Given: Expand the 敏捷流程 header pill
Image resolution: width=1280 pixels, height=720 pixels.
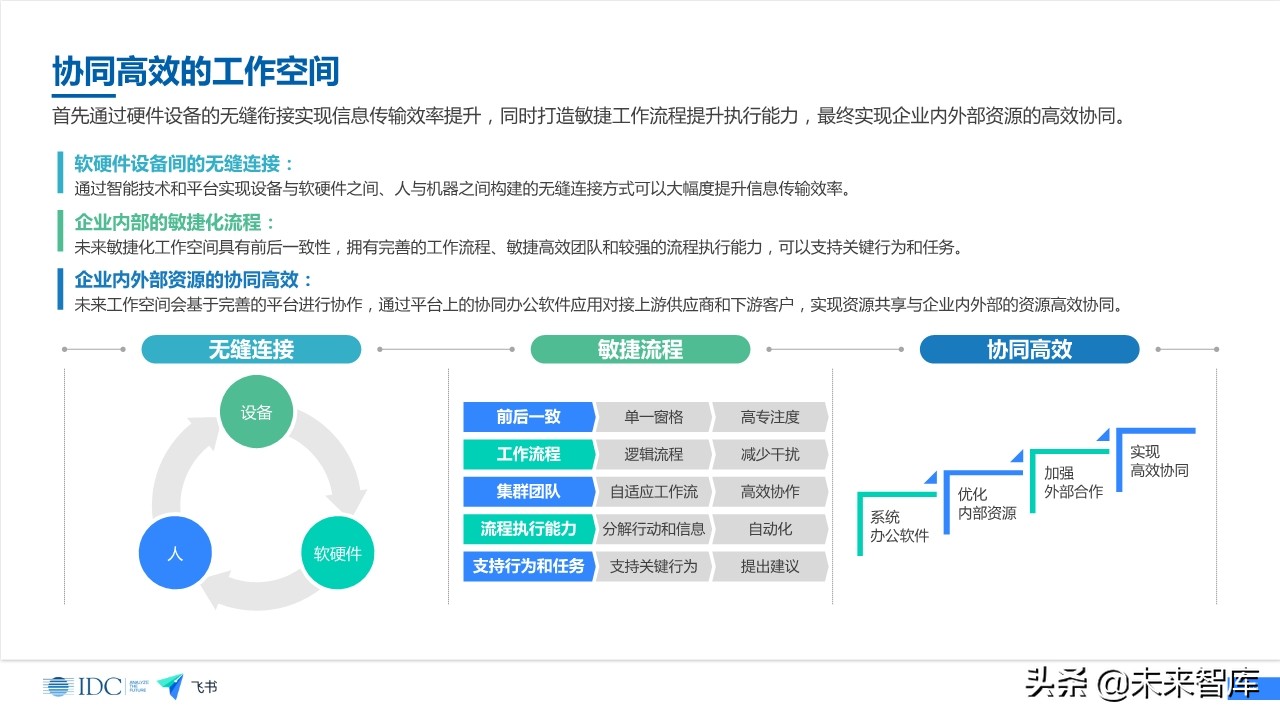Looking at the screenshot, I should coord(639,349).
